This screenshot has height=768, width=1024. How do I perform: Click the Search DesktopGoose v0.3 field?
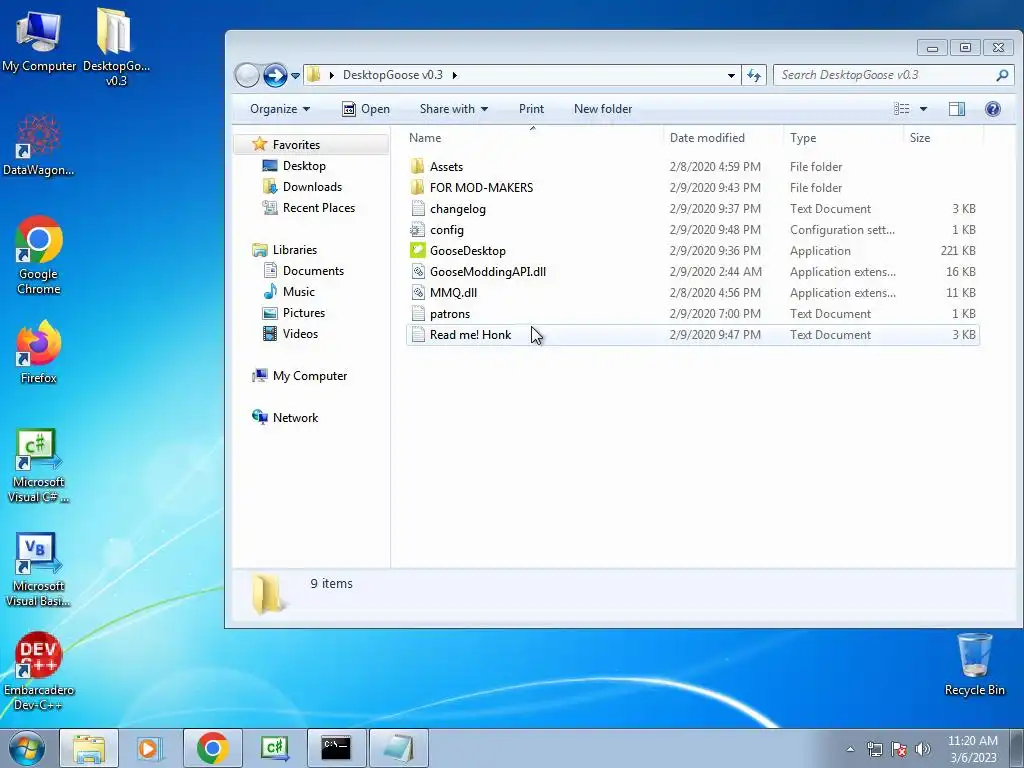coord(893,75)
